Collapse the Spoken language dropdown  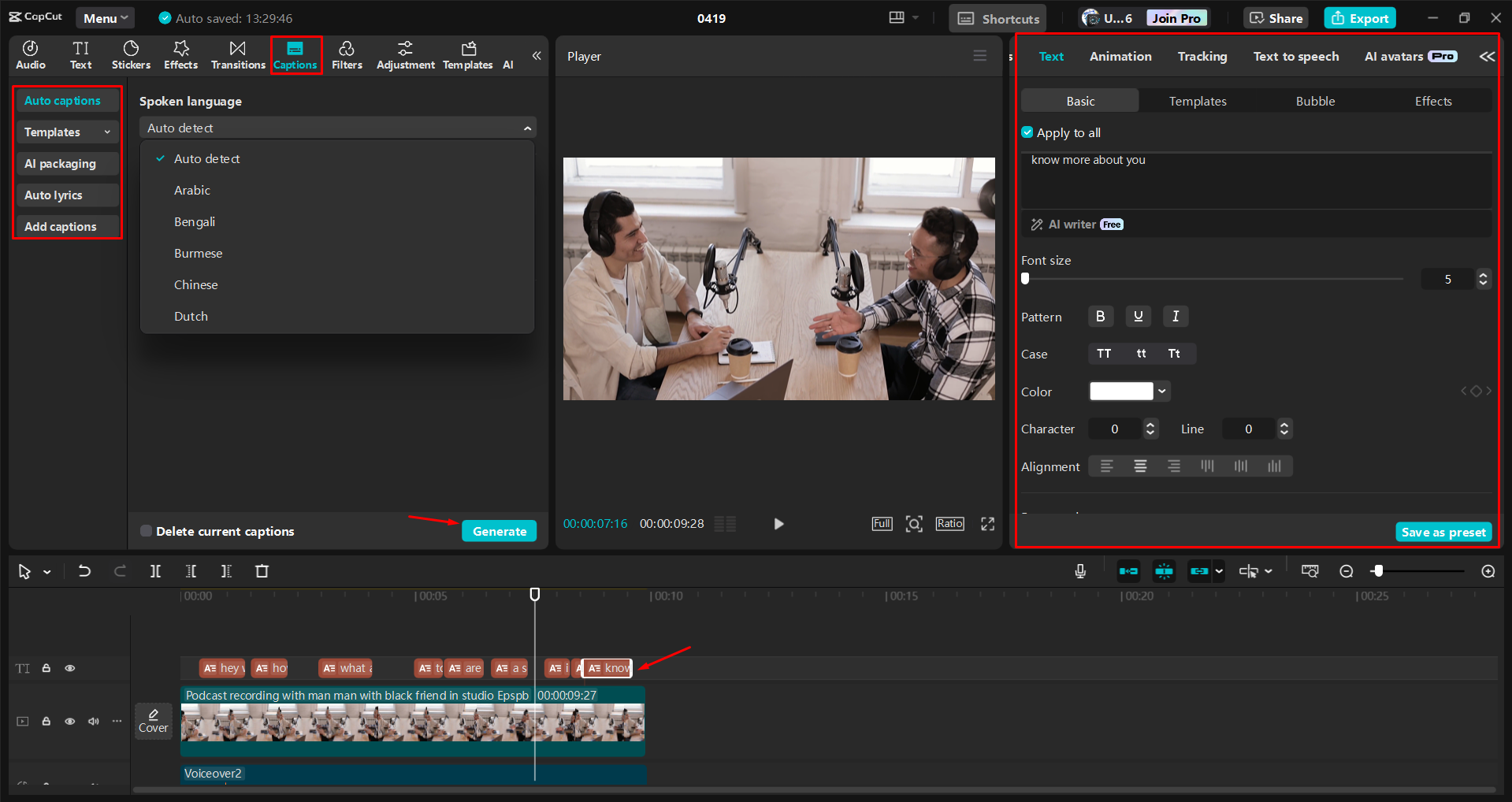[527, 127]
